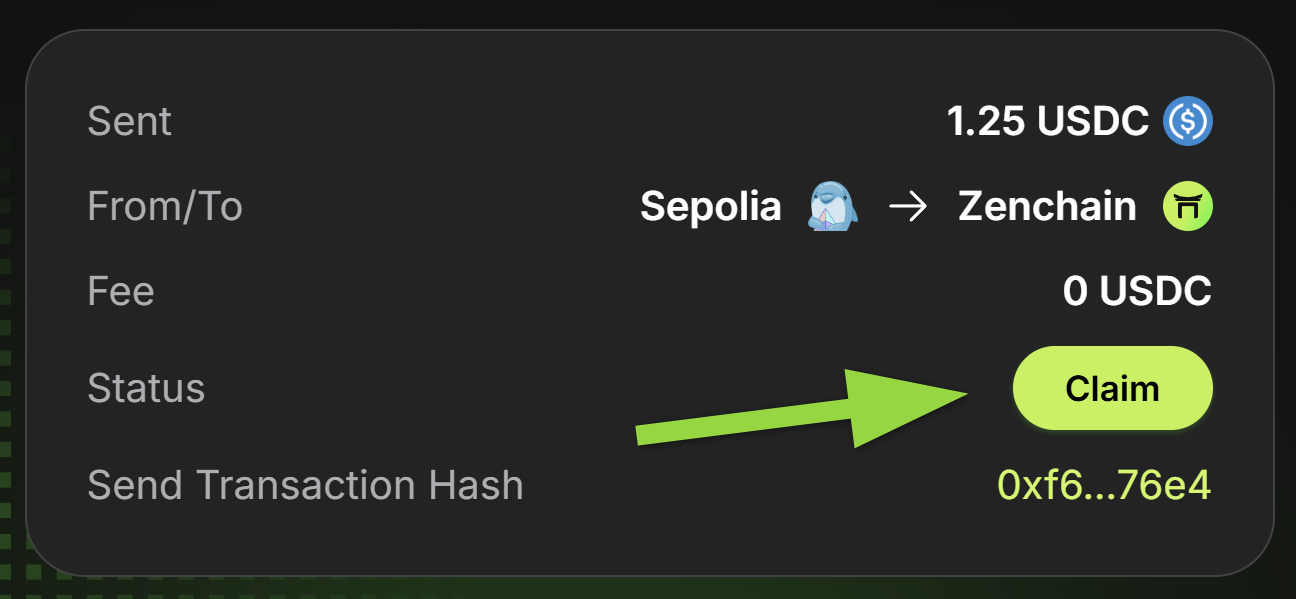Click the Sent row label
The width and height of the screenshot is (1296, 599).
(x=130, y=122)
